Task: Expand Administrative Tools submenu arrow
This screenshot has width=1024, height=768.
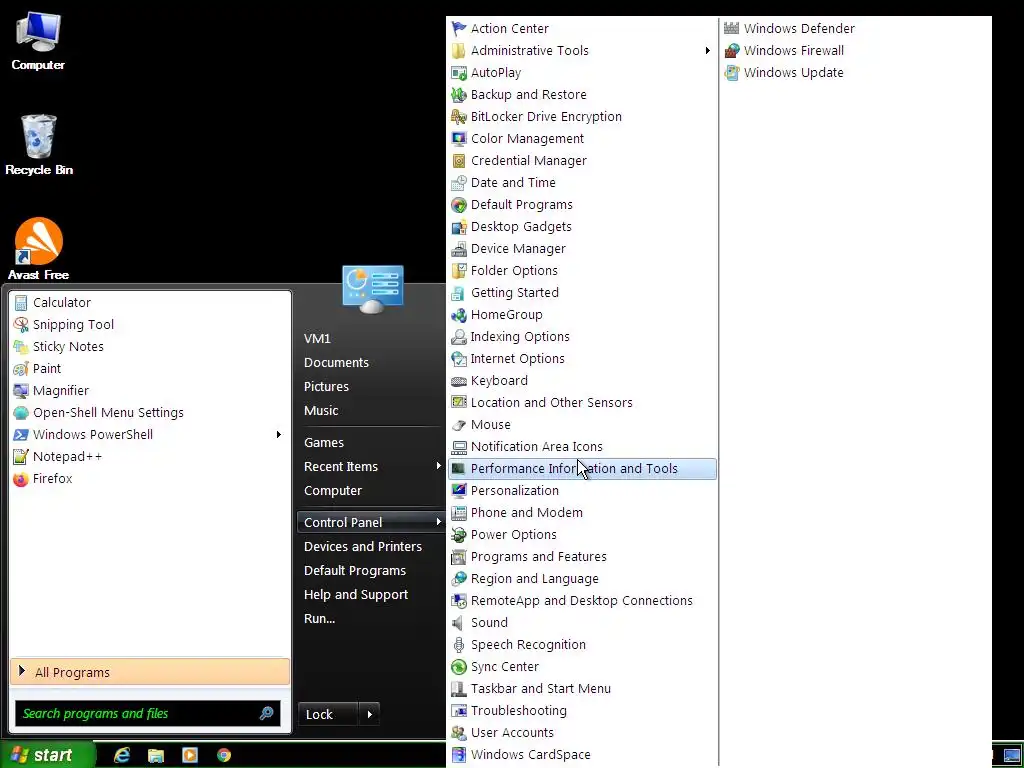Action: pos(707,50)
